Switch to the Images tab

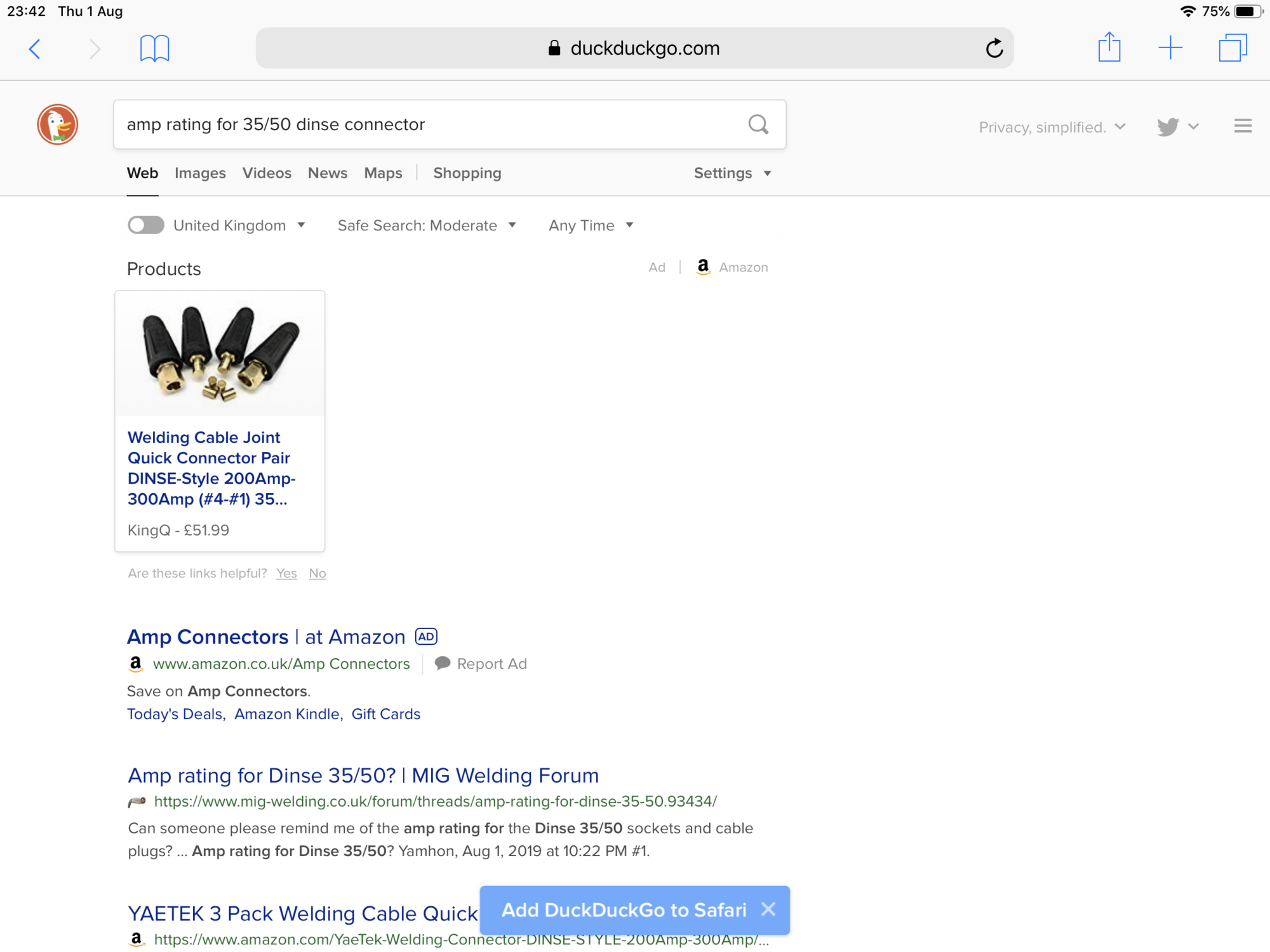[200, 173]
